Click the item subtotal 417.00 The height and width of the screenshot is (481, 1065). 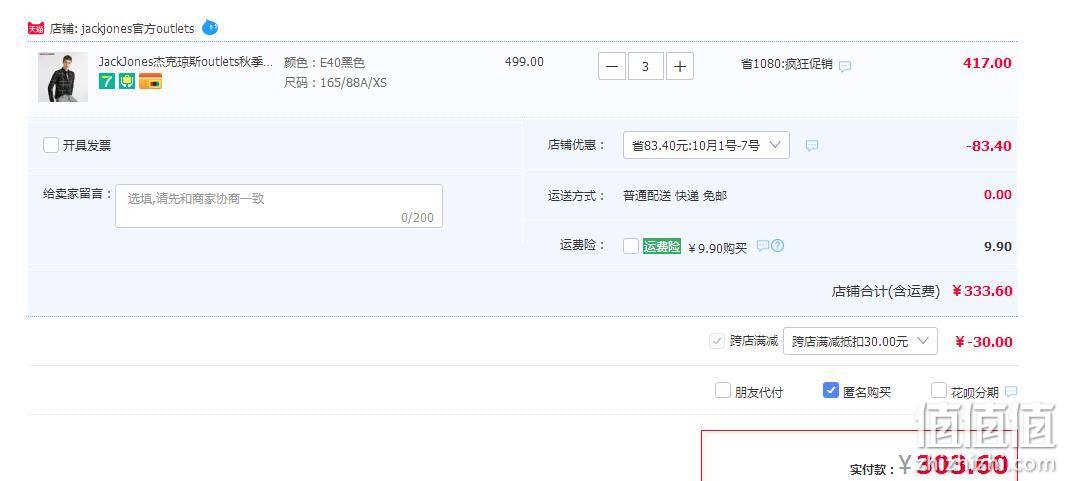(987, 63)
